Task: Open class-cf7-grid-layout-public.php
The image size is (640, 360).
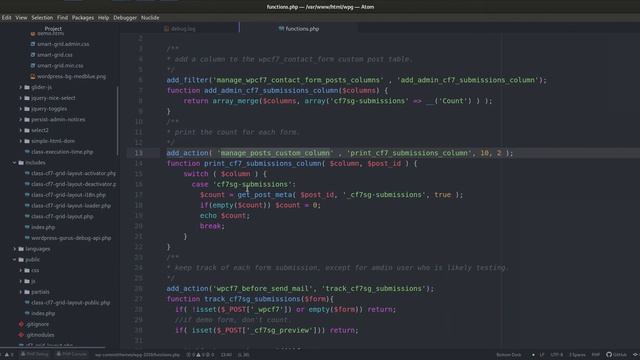Action: [x=70, y=302]
